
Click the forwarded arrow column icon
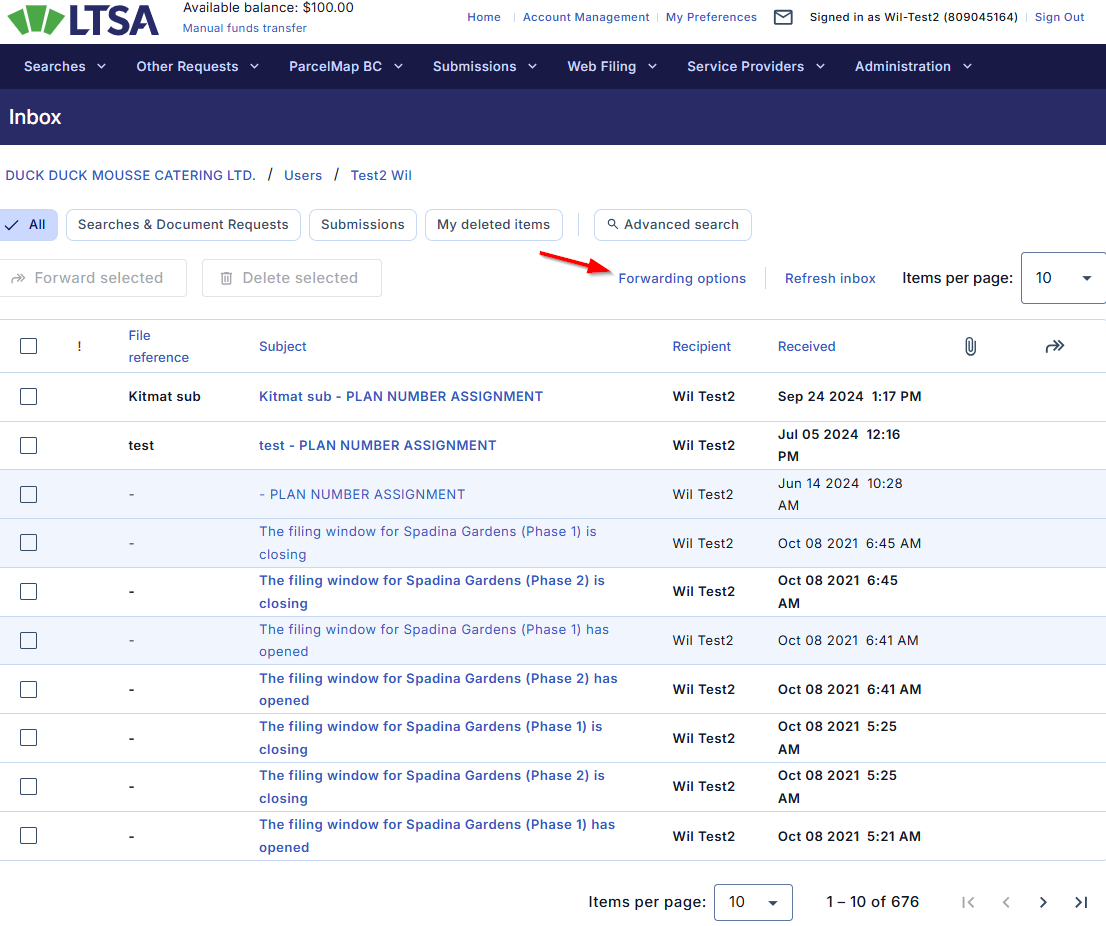click(1054, 346)
